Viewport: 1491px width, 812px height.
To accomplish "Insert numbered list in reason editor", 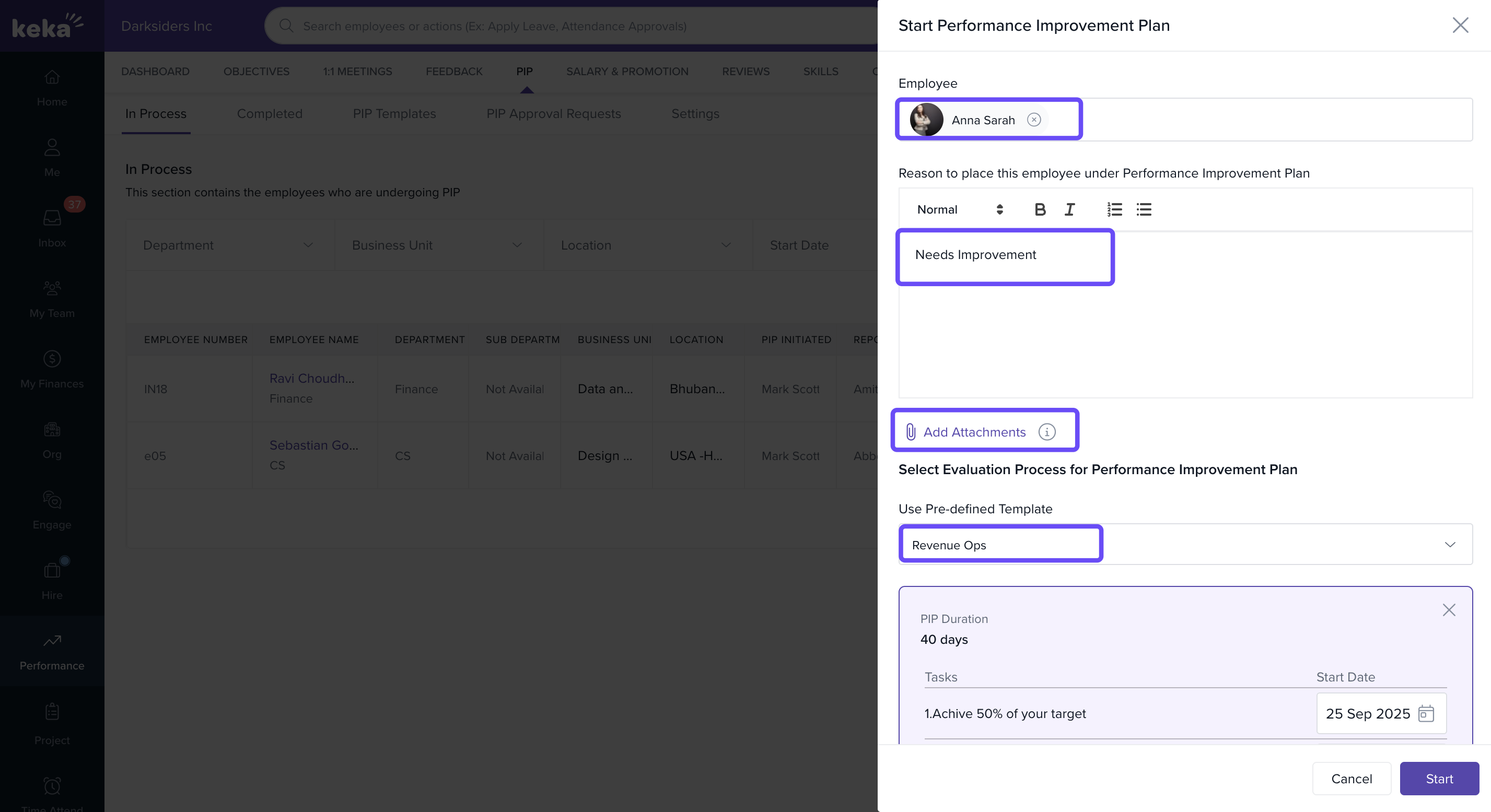I will click(1114, 209).
